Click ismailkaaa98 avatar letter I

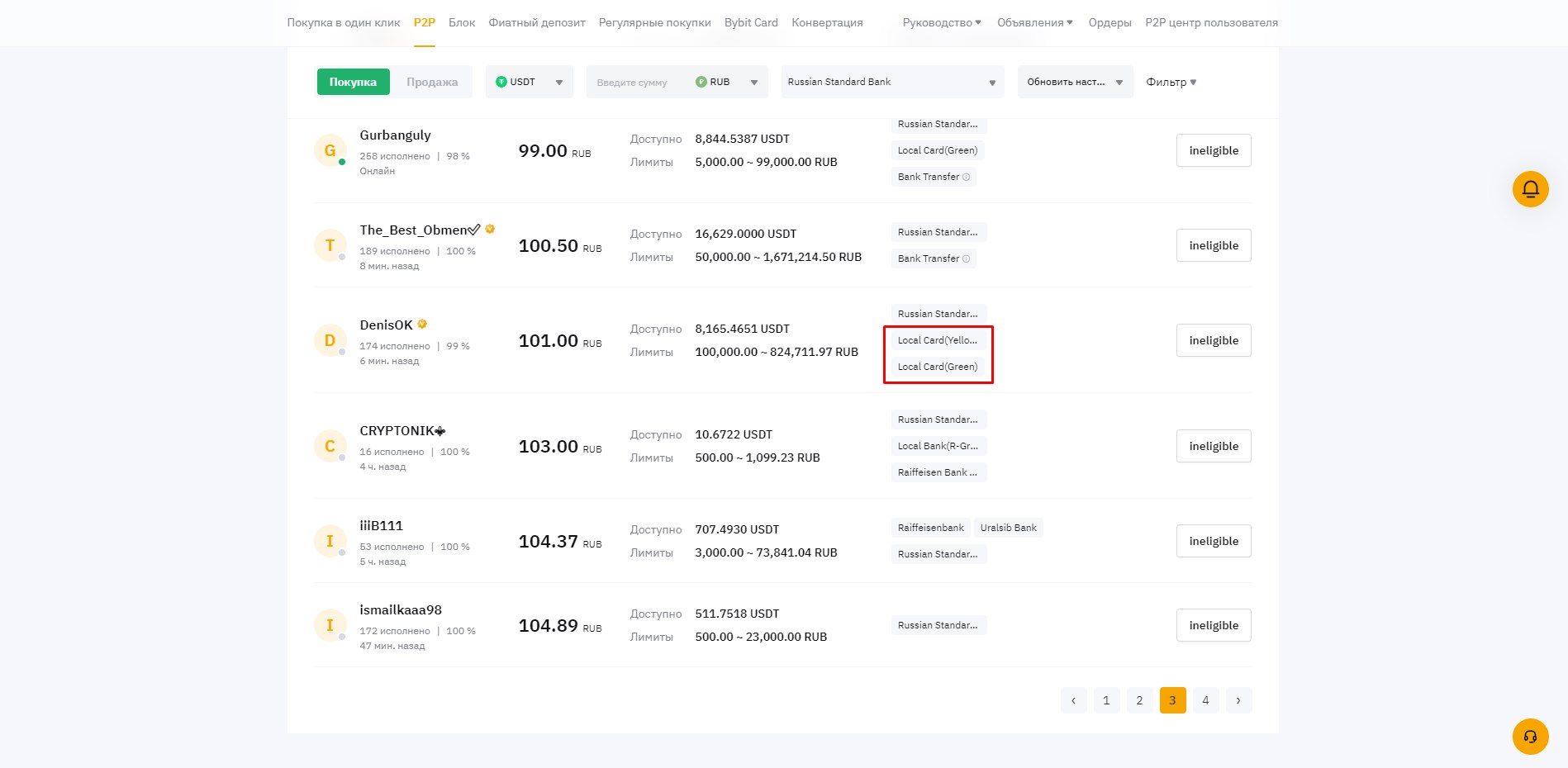(330, 625)
